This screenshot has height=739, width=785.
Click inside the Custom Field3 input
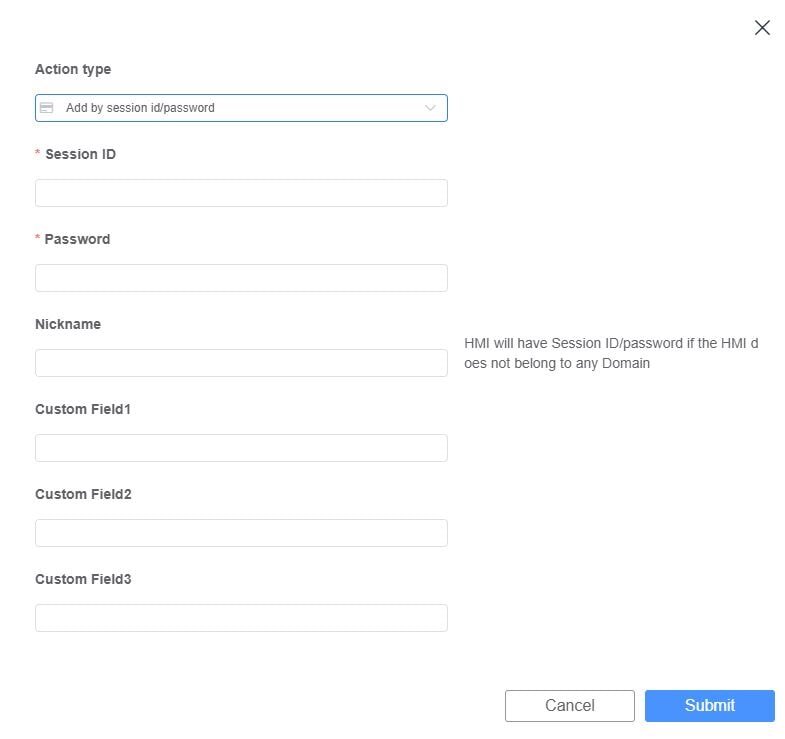click(x=241, y=618)
